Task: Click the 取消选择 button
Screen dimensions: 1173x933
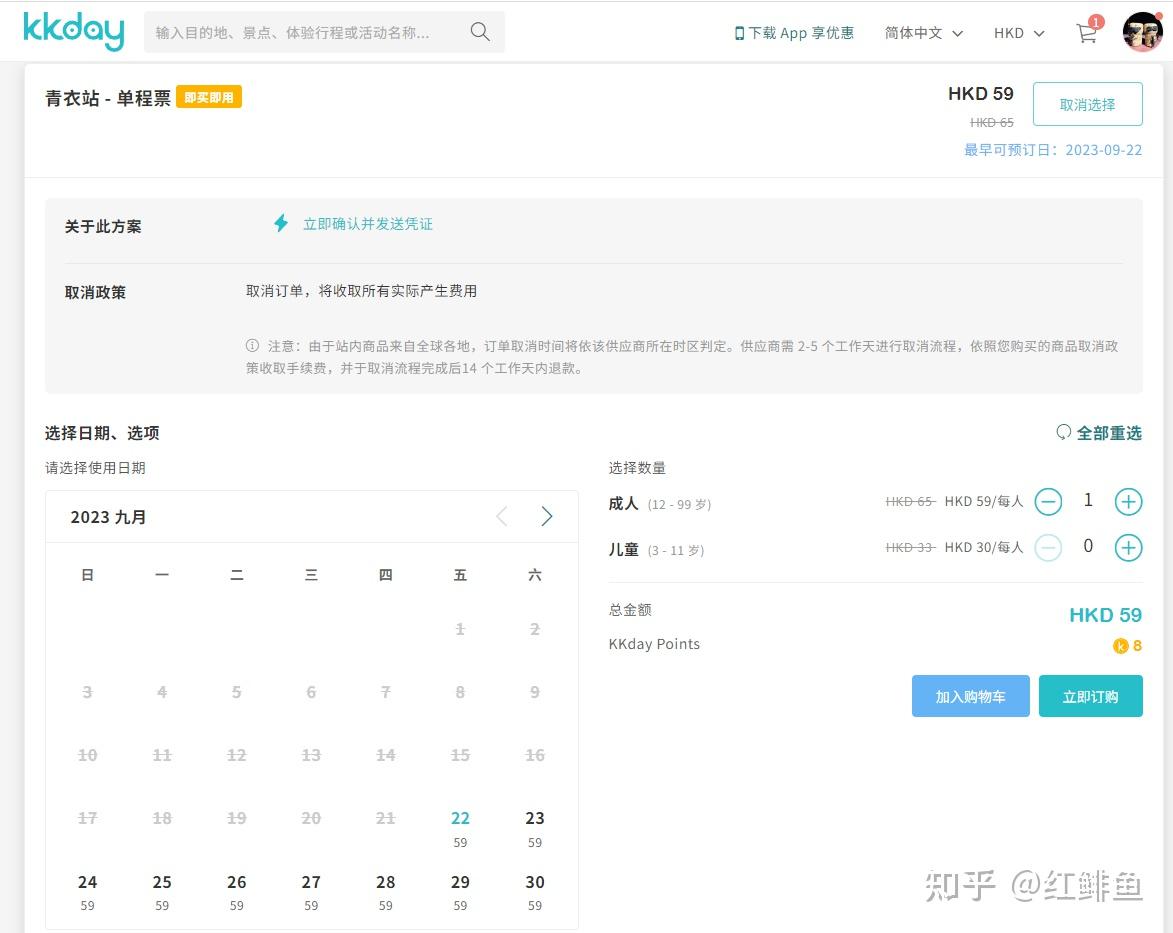Action: point(1087,103)
